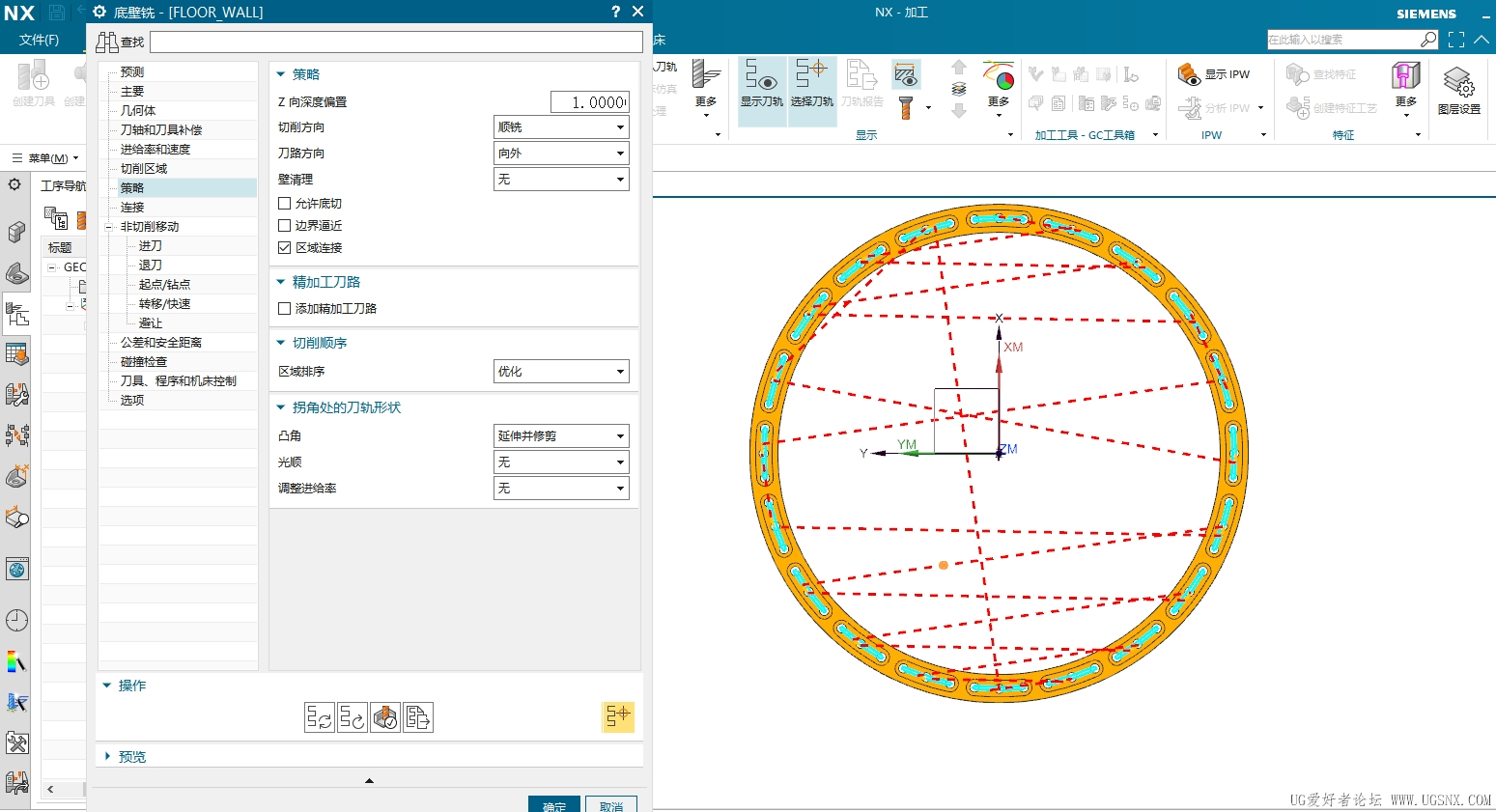Screen dimensions: 1496x812
Task: Click the List toolpath icon under 操作
Action: (x=418, y=717)
